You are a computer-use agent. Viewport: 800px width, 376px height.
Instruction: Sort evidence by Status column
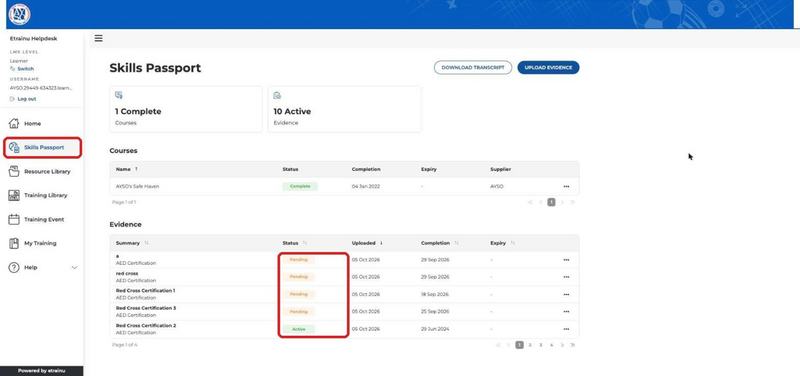coord(295,243)
